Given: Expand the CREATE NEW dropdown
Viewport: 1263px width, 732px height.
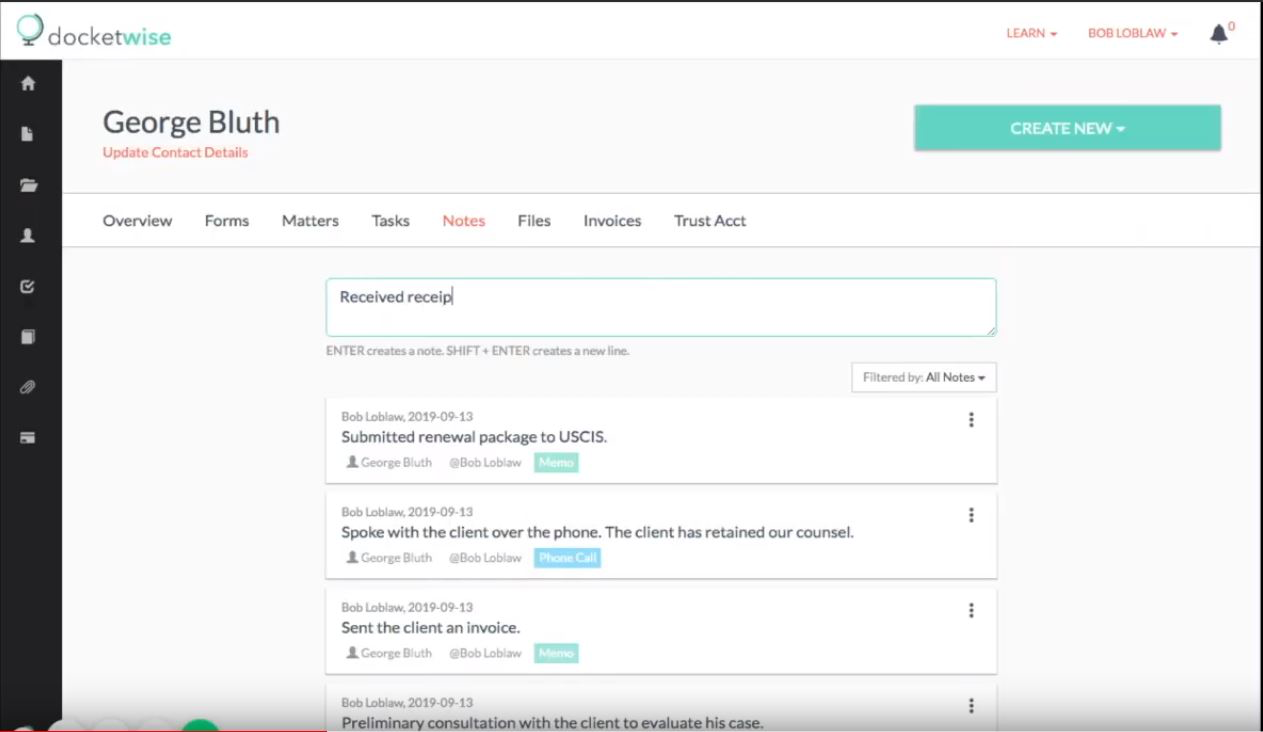Looking at the screenshot, I should click(x=1066, y=128).
